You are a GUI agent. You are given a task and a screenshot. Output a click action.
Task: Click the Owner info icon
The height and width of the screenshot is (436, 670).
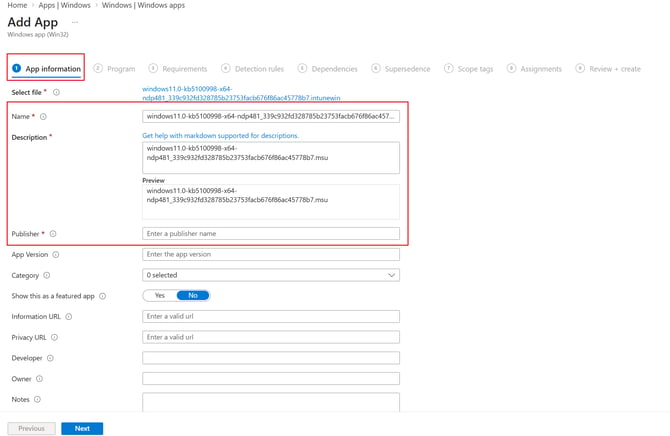[39, 379]
